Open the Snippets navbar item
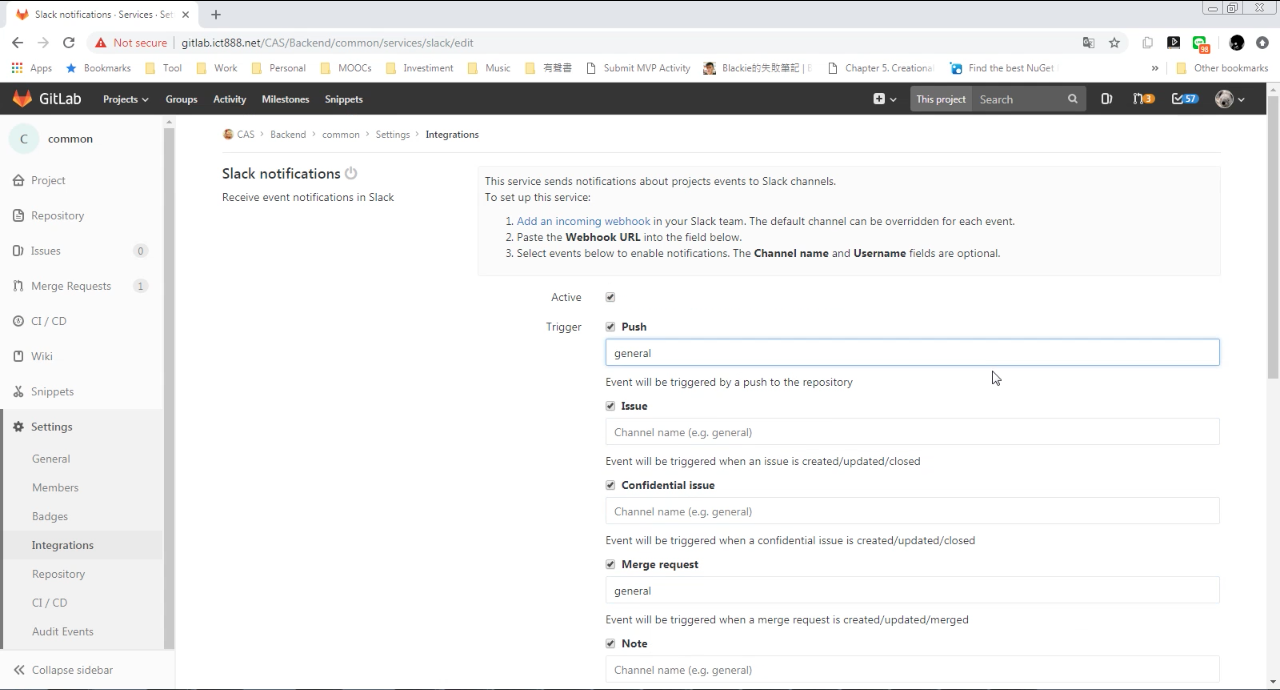The width and height of the screenshot is (1280, 690). click(x=344, y=99)
